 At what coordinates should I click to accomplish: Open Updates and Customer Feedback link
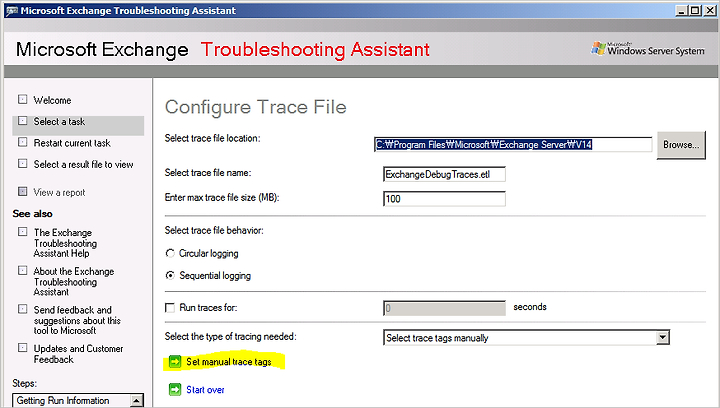pos(79,354)
